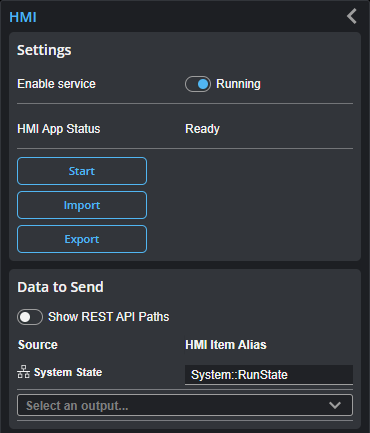Click the Show REST API Paths label
The image size is (370, 433).
[109, 317]
